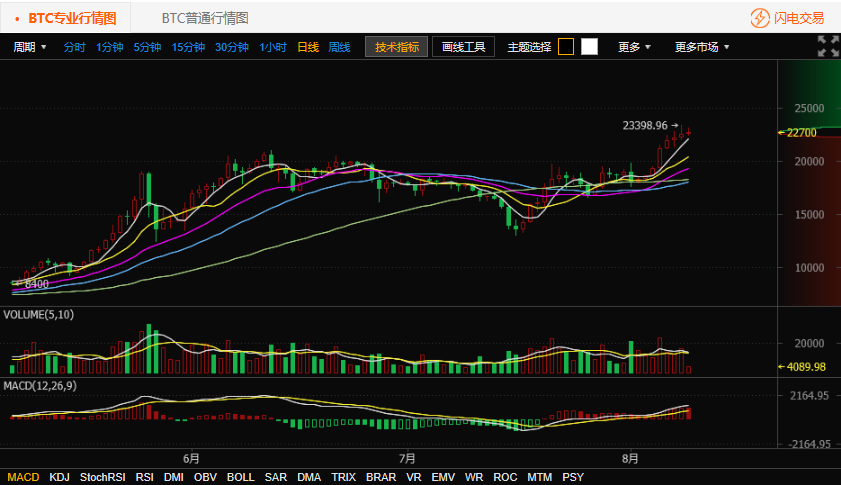Select the BOLL indicator
The width and height of the screenshot is (841, 485).
241,477
